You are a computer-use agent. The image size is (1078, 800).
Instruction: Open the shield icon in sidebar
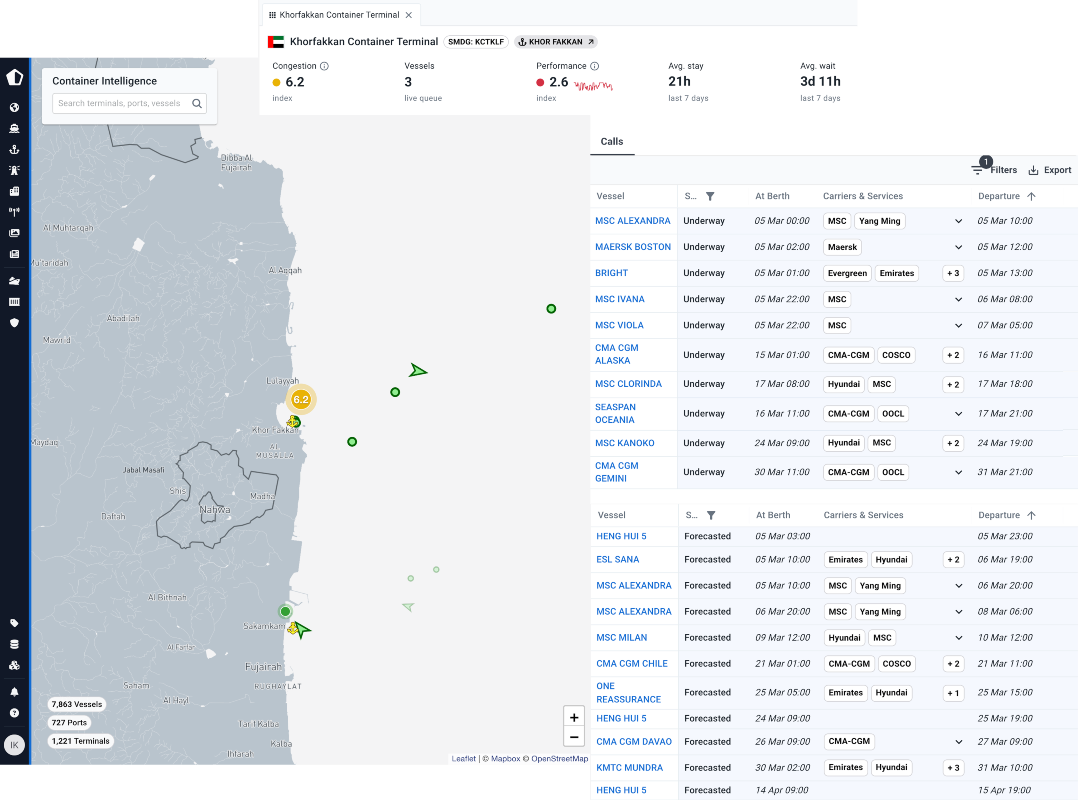click(14, 322)
